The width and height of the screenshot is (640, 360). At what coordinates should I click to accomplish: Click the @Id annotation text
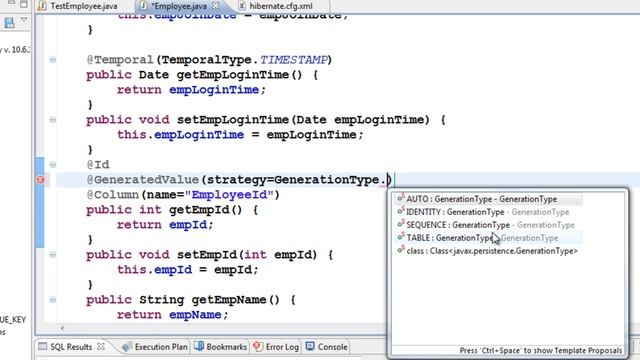[x=98, y=165]
